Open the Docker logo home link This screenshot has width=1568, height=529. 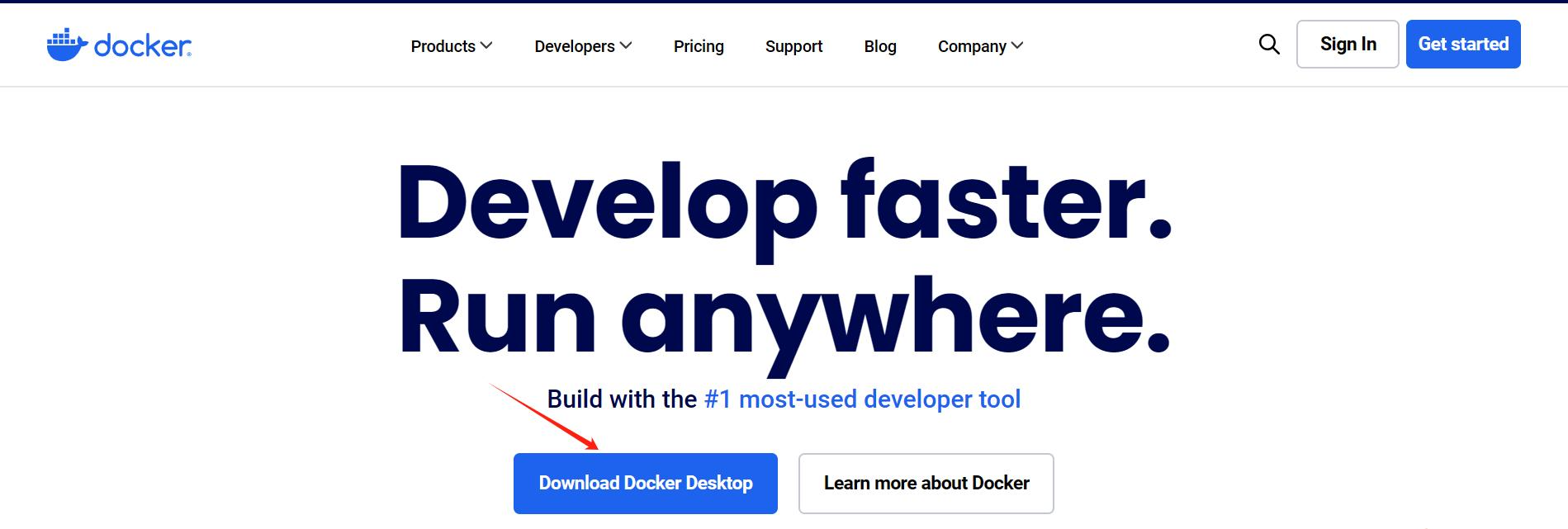(x=119, y=45)
